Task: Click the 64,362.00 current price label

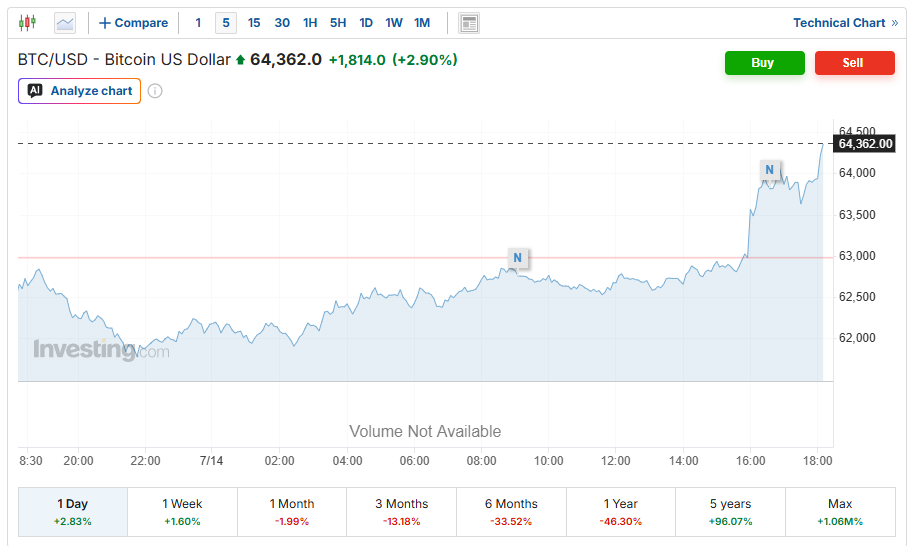Action: [x=865, y=144]
